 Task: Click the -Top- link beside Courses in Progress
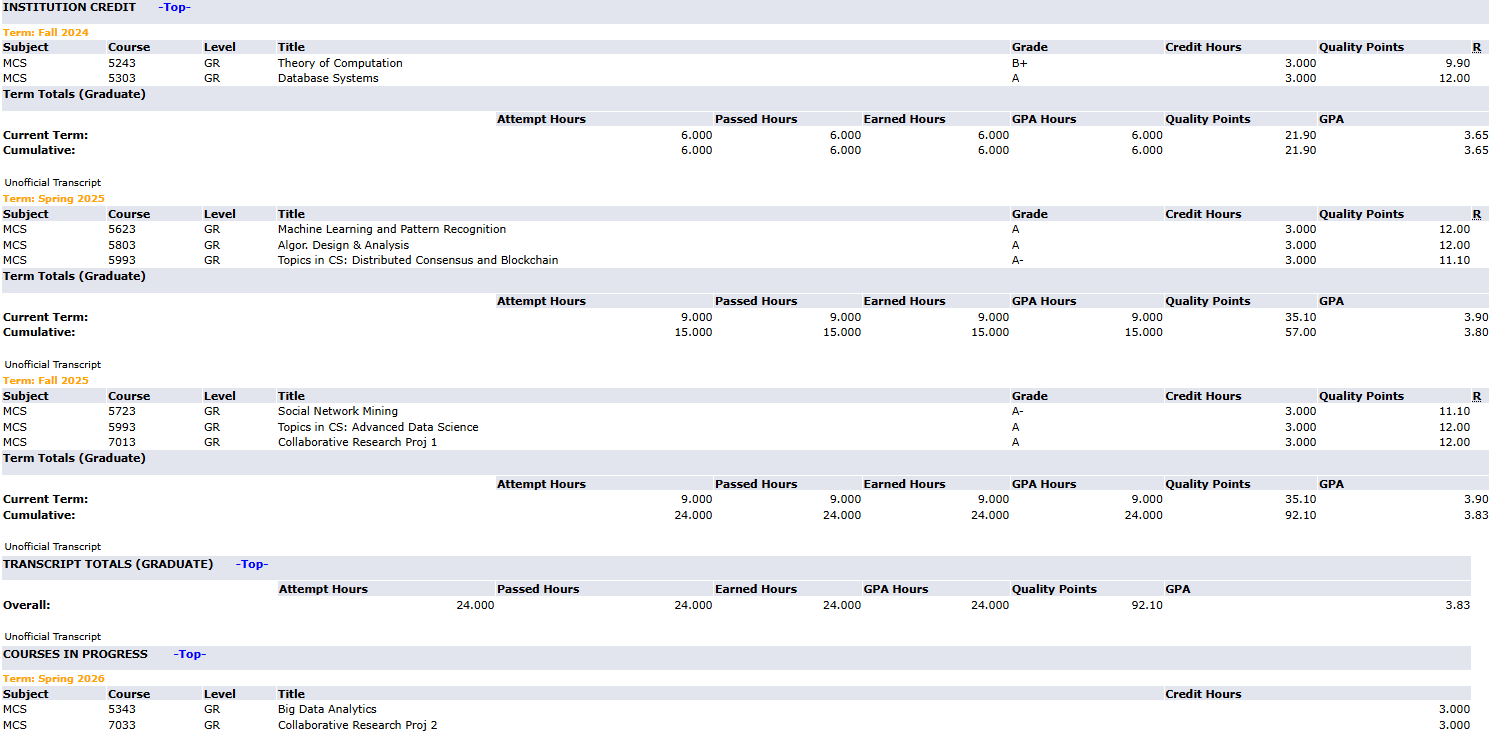[x=189, y=654]
